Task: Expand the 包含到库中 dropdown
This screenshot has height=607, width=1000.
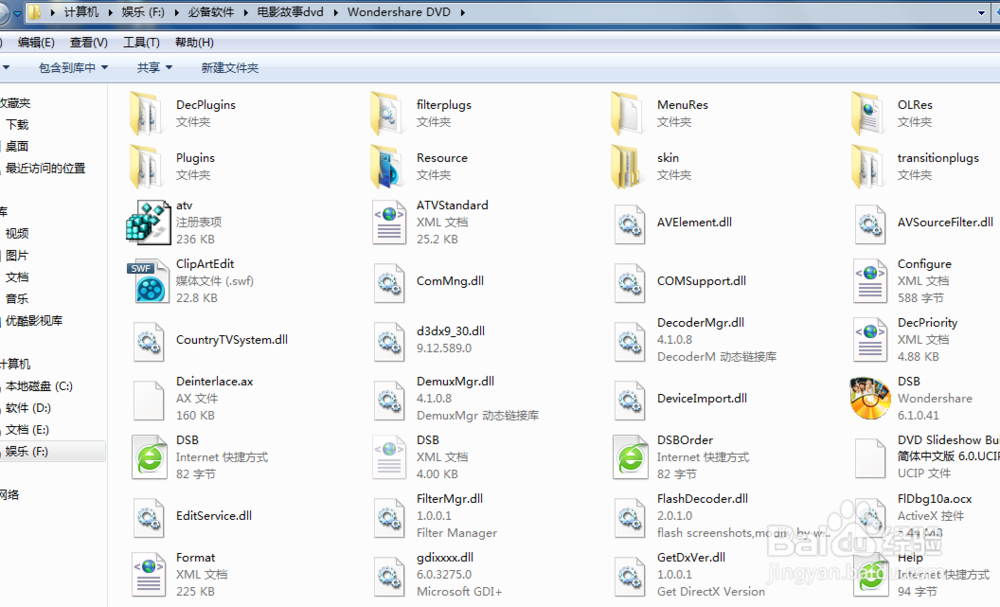Action: [x=73, y=68]
